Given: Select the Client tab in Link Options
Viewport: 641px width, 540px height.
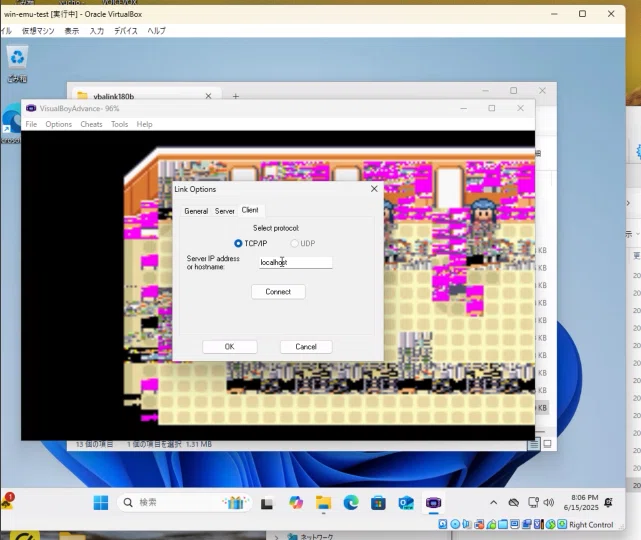Looking at the screenshot, I should [x=250, y=210].
